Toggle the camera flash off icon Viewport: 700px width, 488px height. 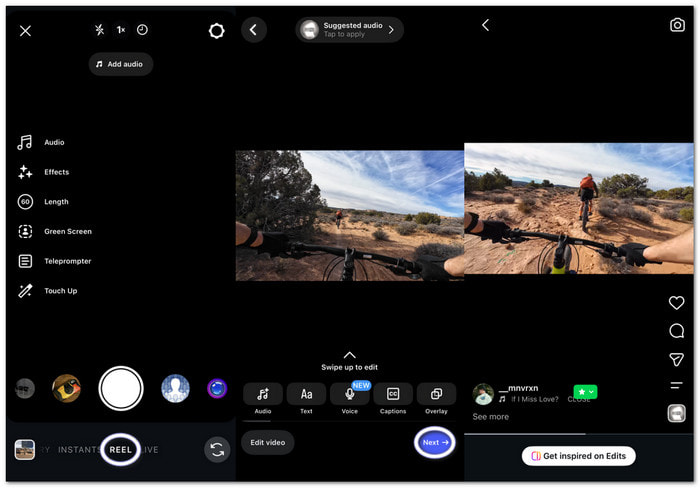[100, 30]
